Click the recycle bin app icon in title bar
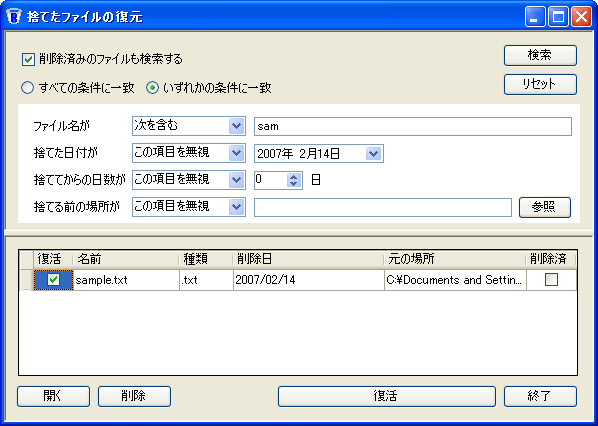 (x=14, y=17)
